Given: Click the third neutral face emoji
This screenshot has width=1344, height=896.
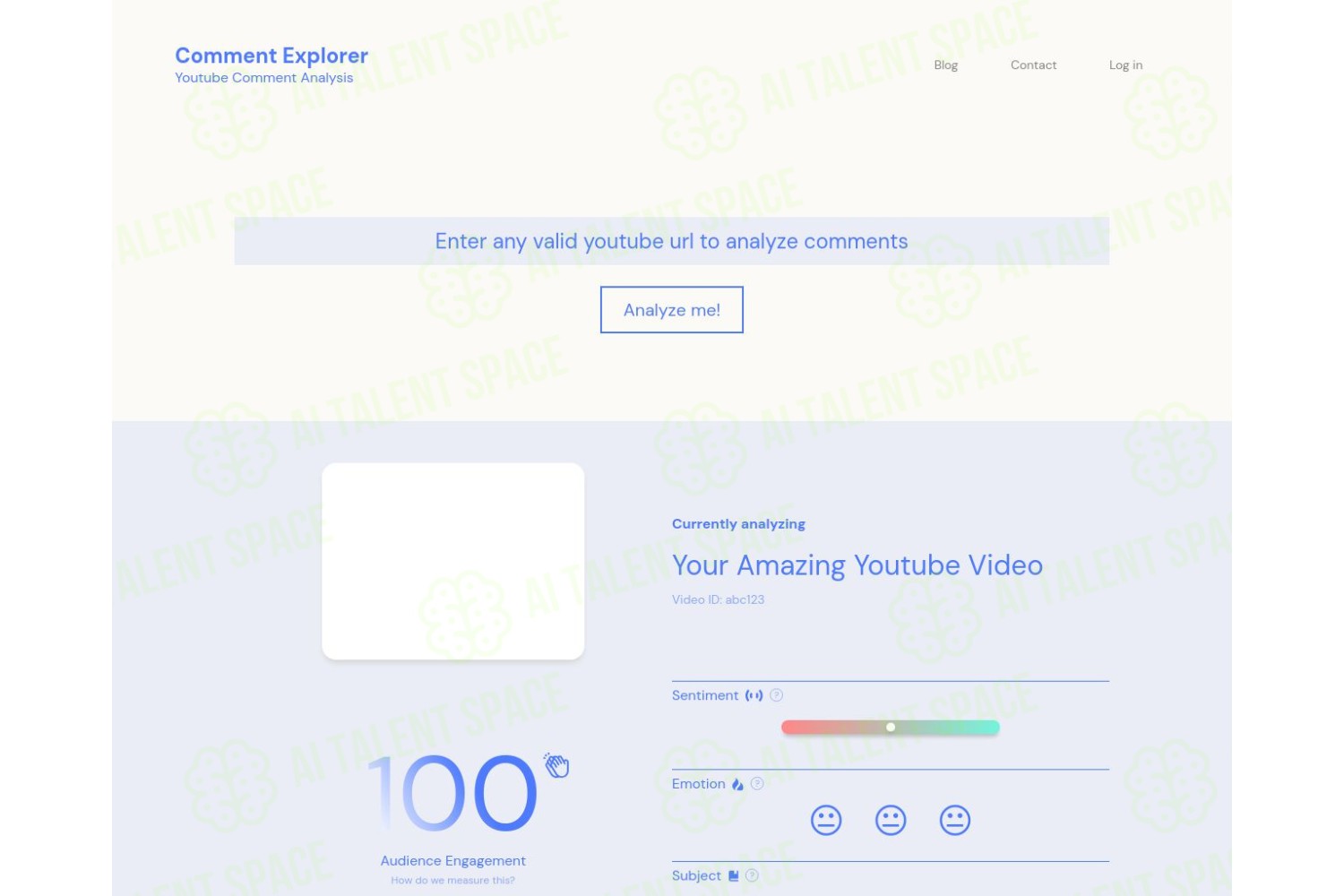Looking at the screenshot, I should [x=955, y=821].
